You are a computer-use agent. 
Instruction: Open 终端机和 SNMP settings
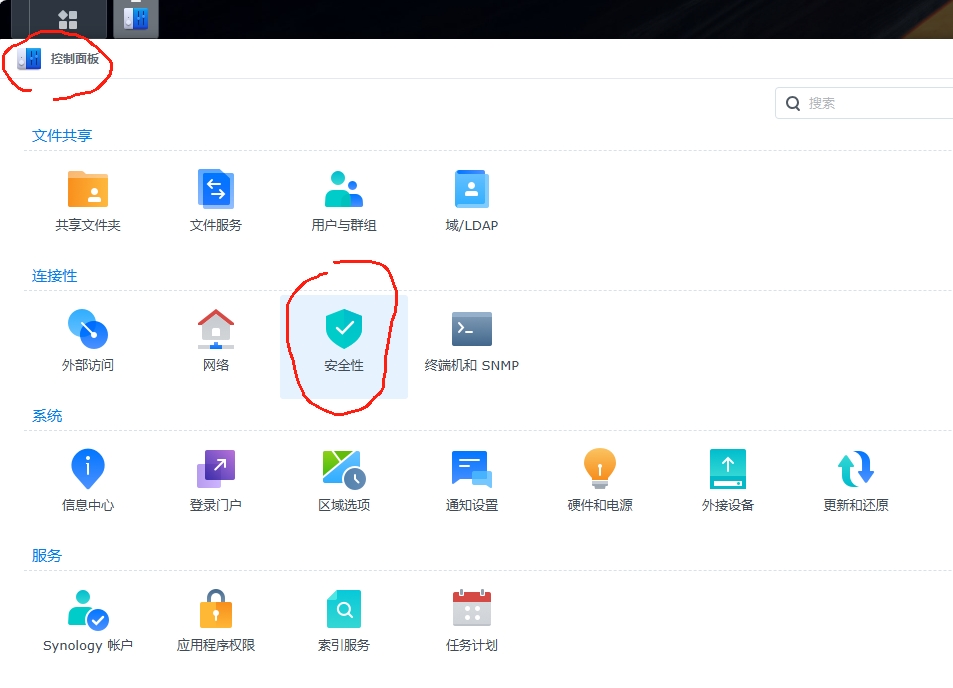pos(470,337)
